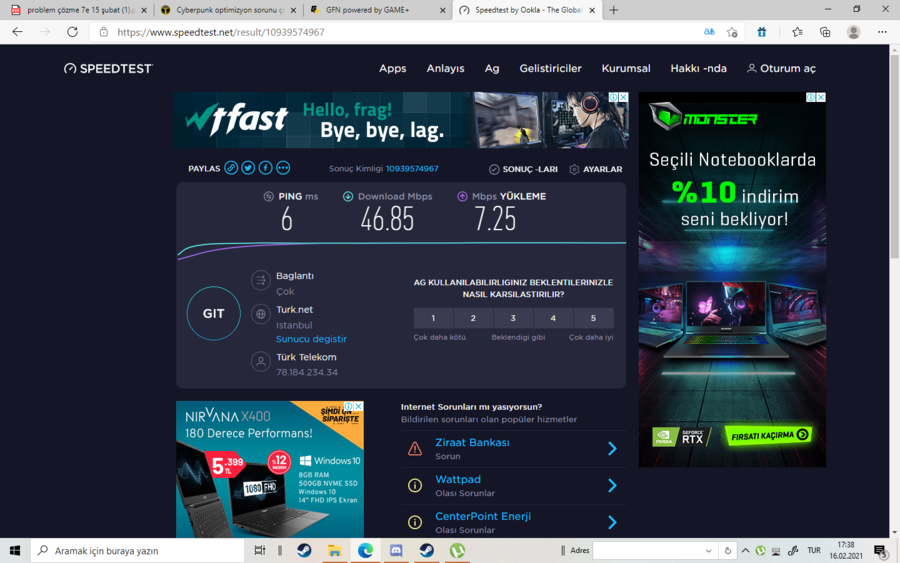This screenshot has height=563, width=900.
Task: Open SONUÇ-LARI results history
Action: click(x=523, y=169)
